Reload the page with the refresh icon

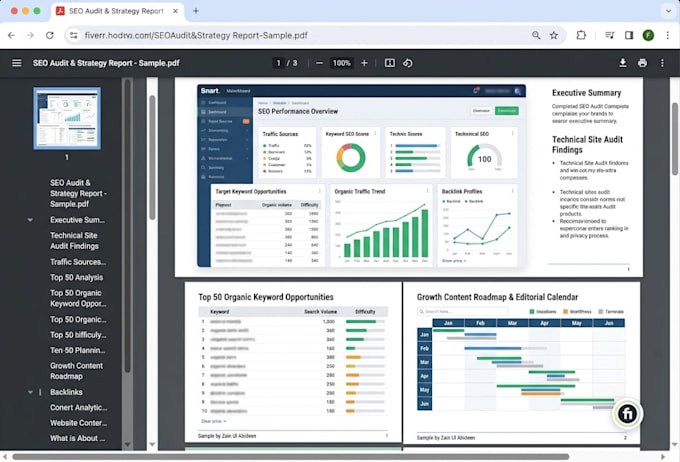click(x=50, y=36)
